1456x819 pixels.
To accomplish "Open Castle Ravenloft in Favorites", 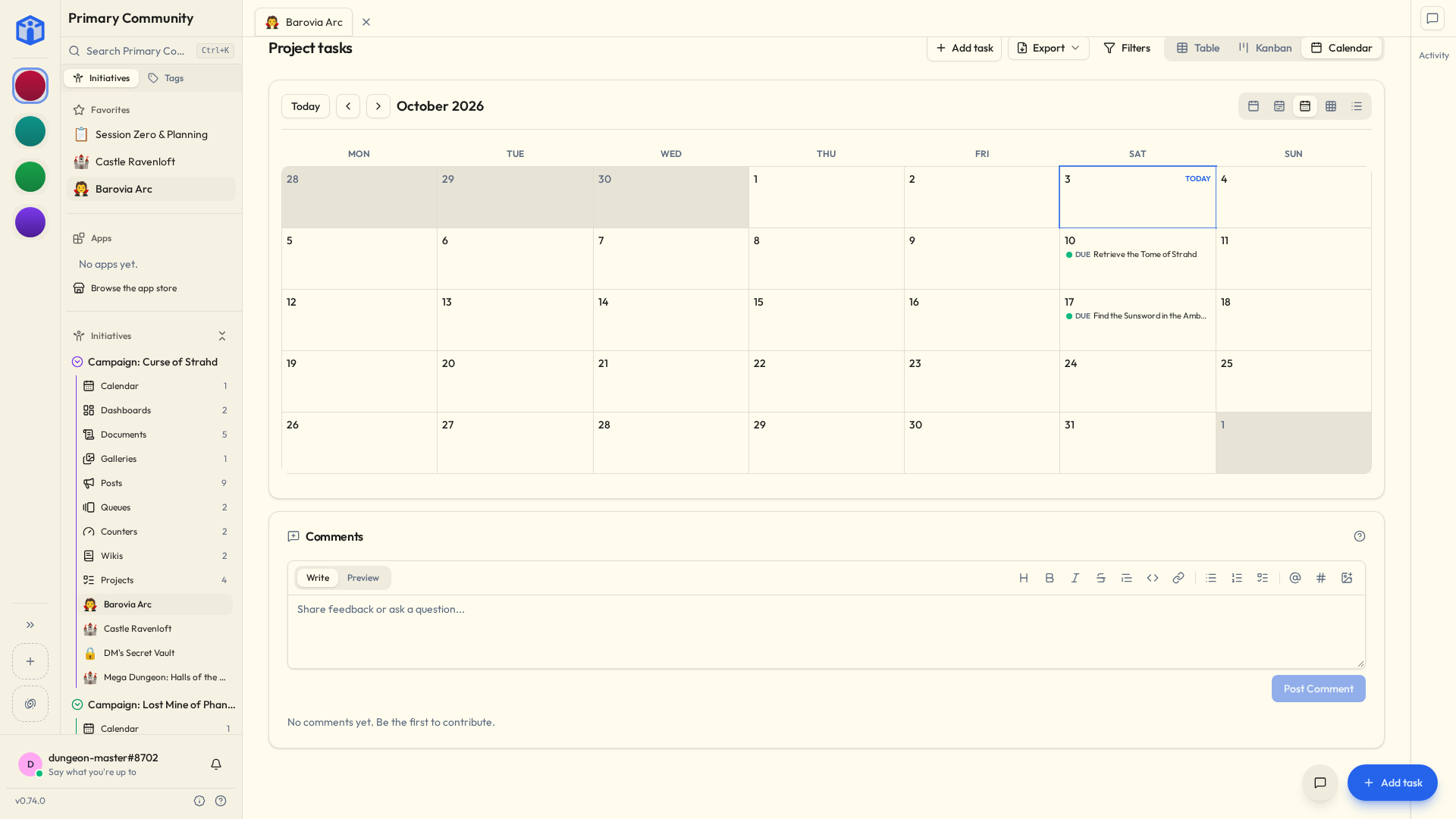I will pos(152,162).
